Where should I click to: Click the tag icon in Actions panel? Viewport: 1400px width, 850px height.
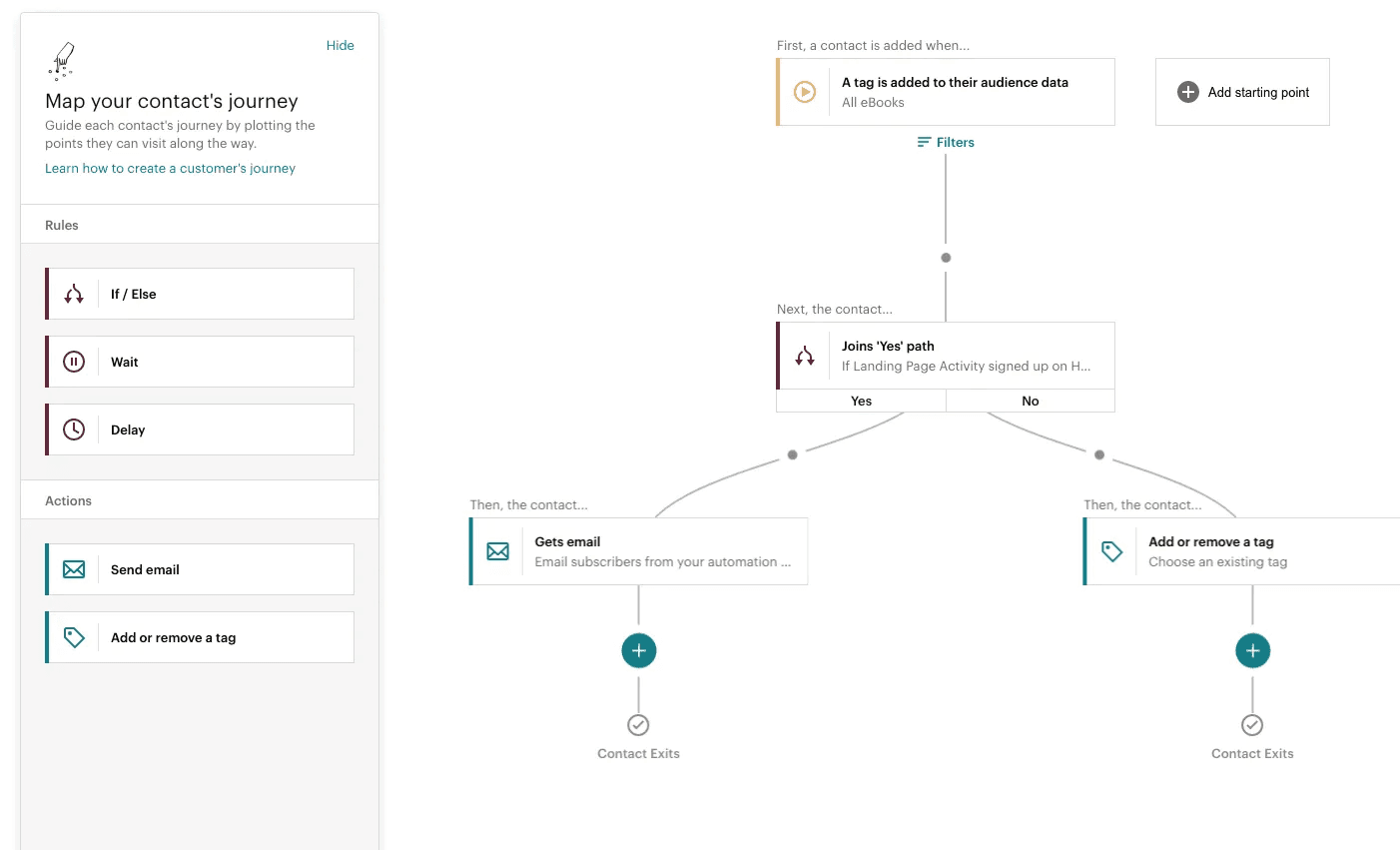click(74, 637)
